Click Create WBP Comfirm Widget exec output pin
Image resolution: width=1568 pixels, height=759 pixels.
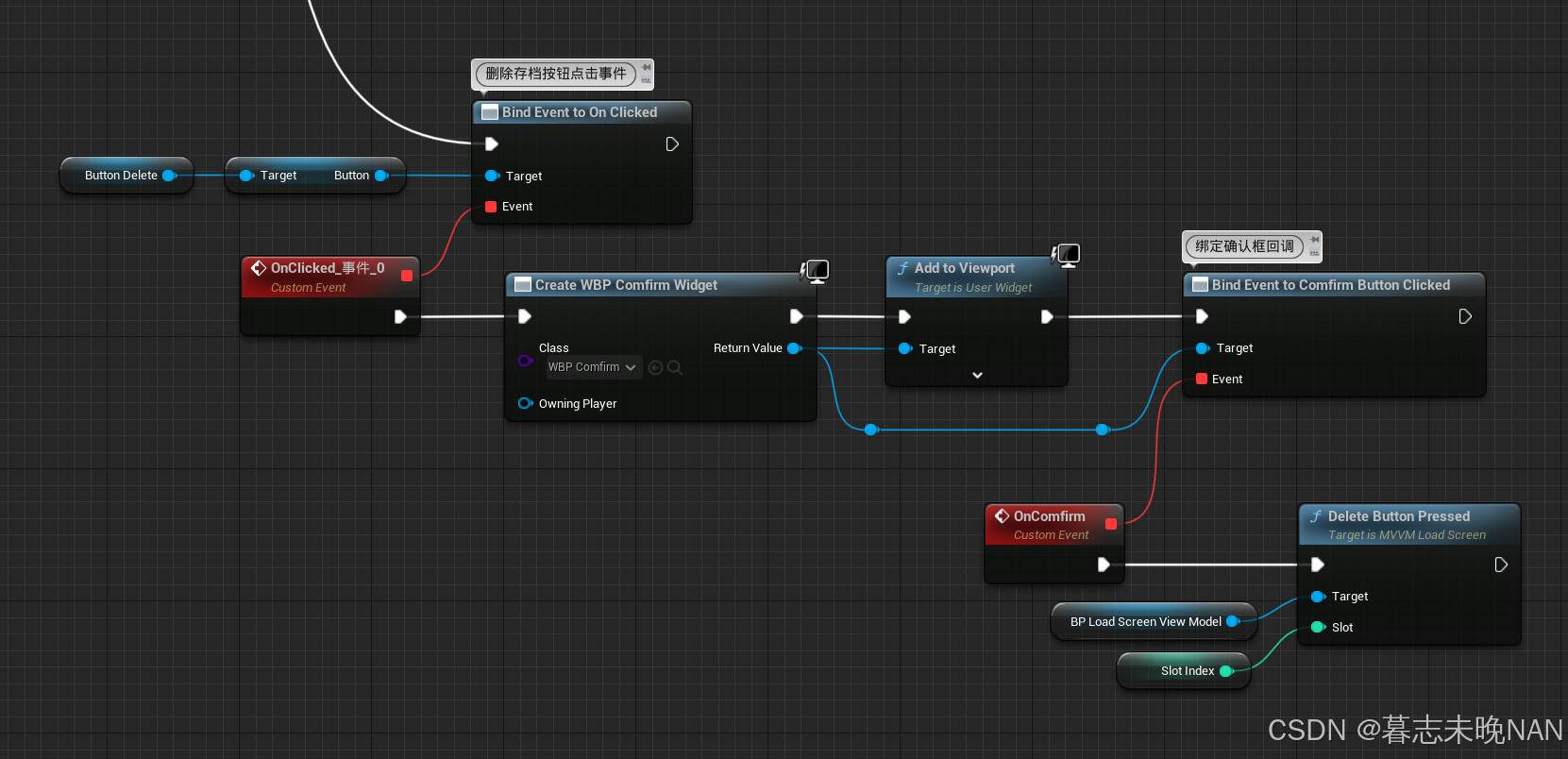click(796, 317)
